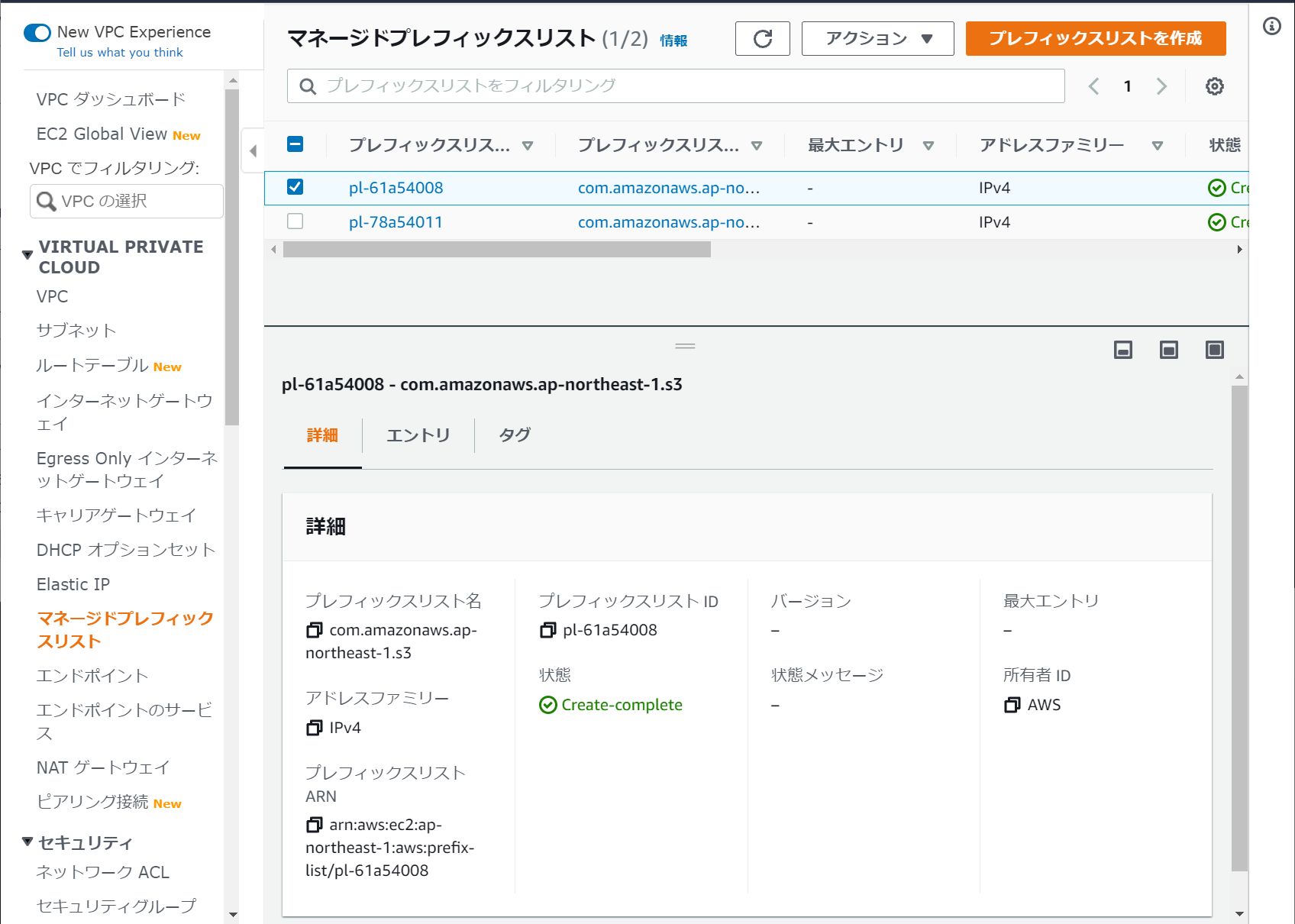Screen dimensions: 1295x924
Task: Sort by second プレフィックスリス column arrow
Action: pos(756,146)
